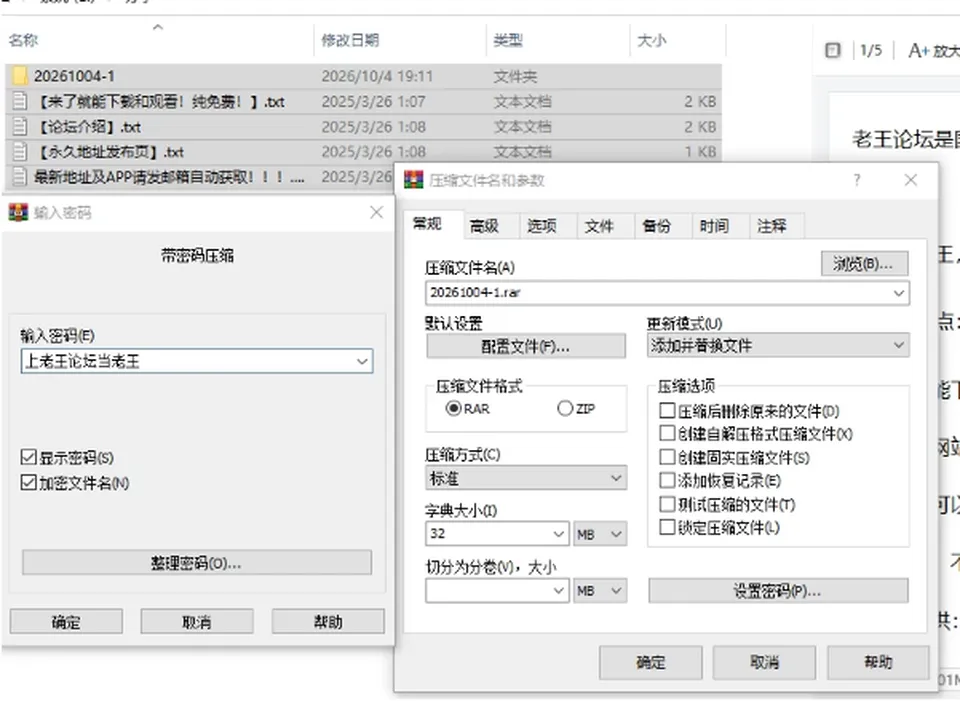Click the 设置密码(P)... button
The image size is (960, 701).
point(778,591)
